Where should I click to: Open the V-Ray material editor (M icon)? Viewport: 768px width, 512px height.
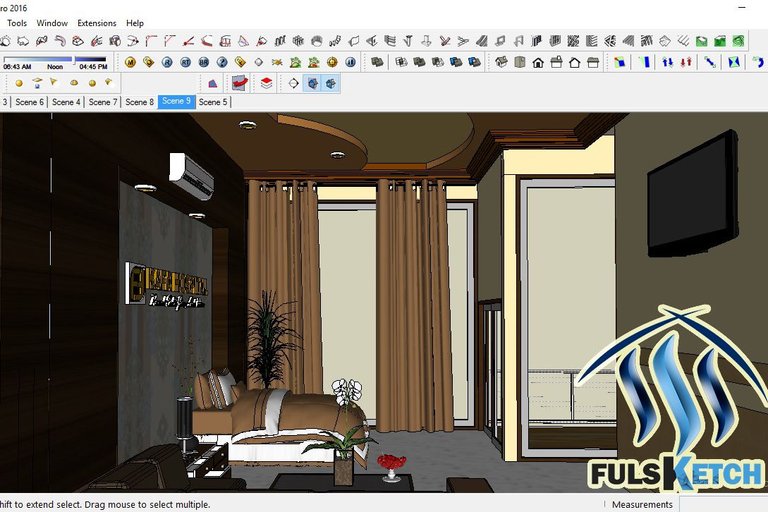coord(130,62)
